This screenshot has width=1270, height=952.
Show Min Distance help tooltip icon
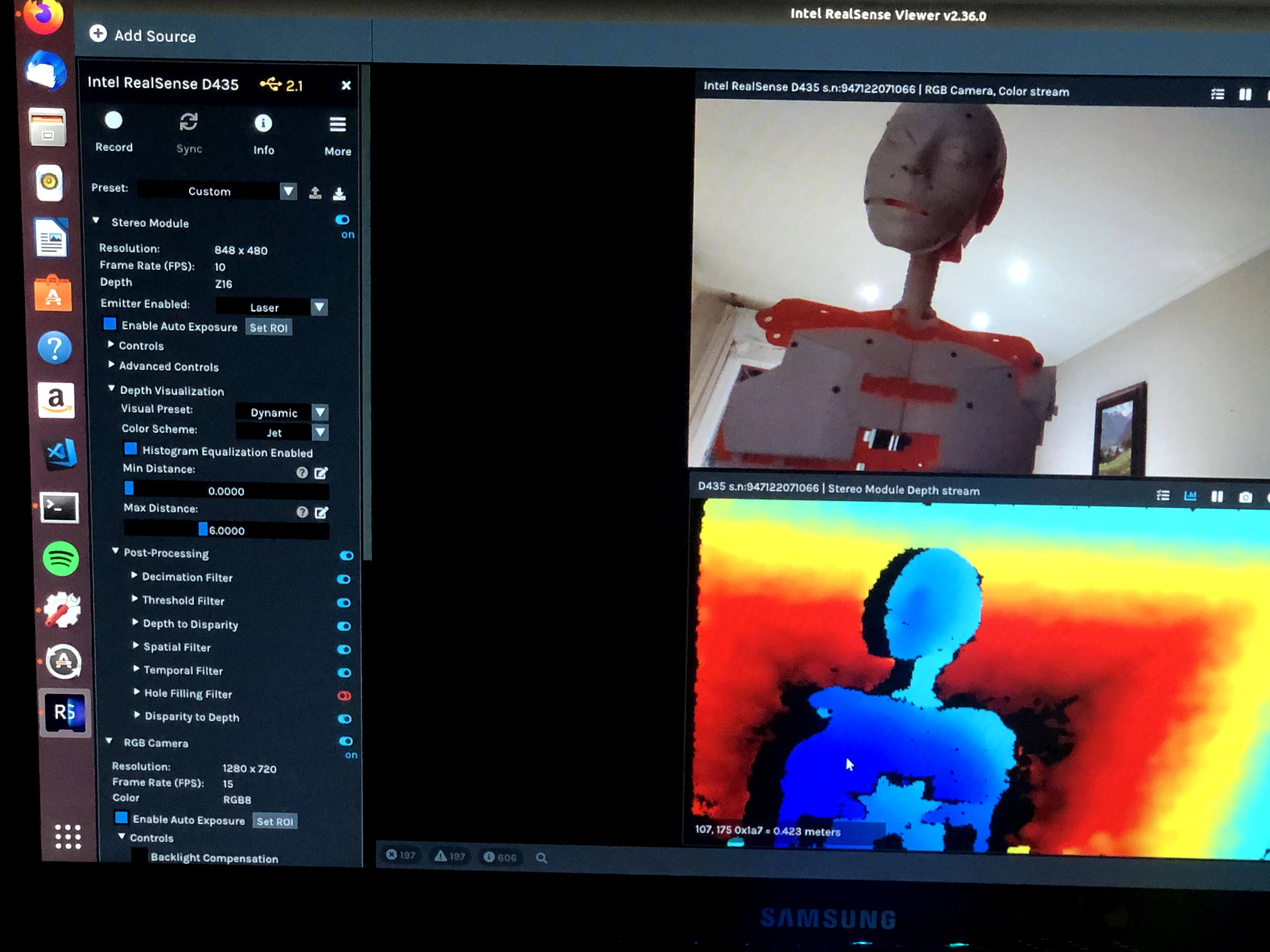click(x=302, y=472)
